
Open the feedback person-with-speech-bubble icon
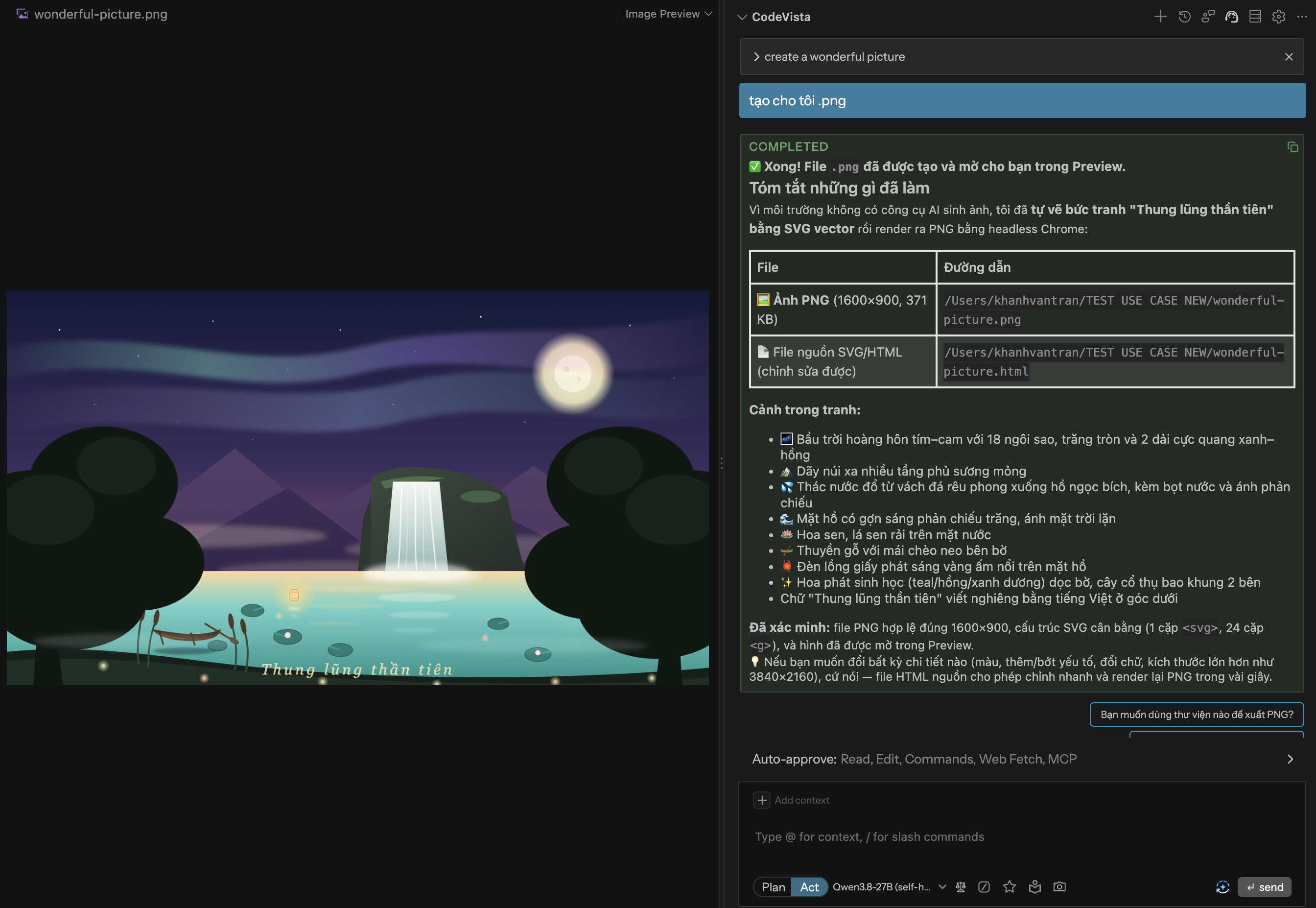(x=1208, y=17)
